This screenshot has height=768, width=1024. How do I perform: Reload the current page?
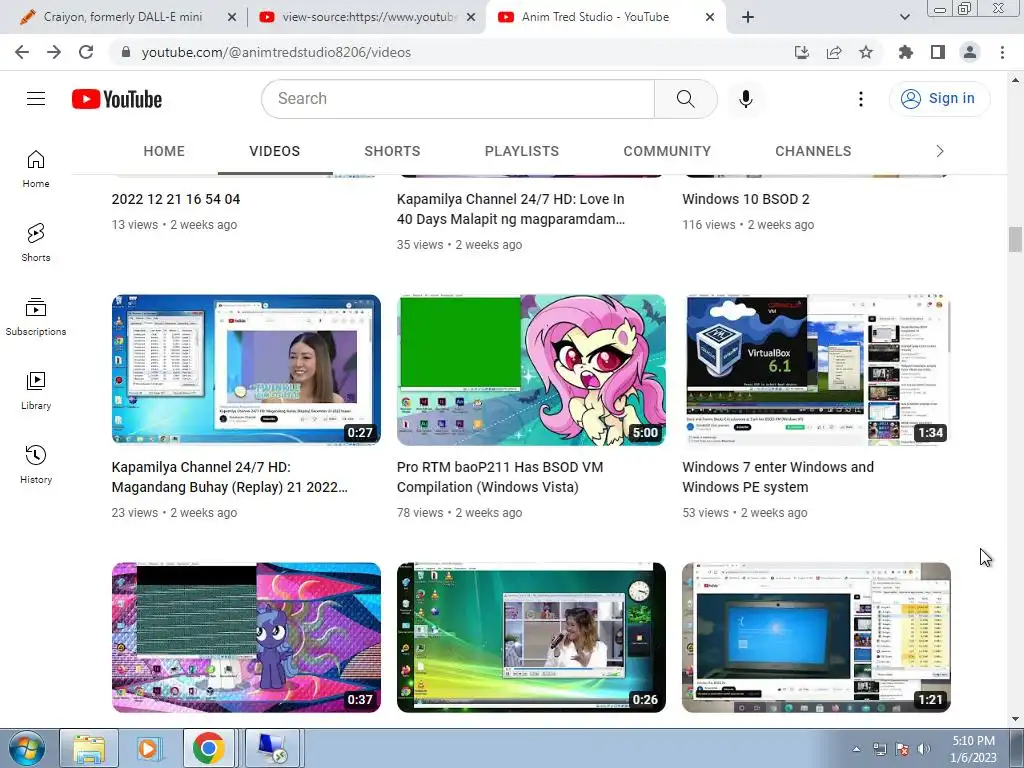point(86,52)
